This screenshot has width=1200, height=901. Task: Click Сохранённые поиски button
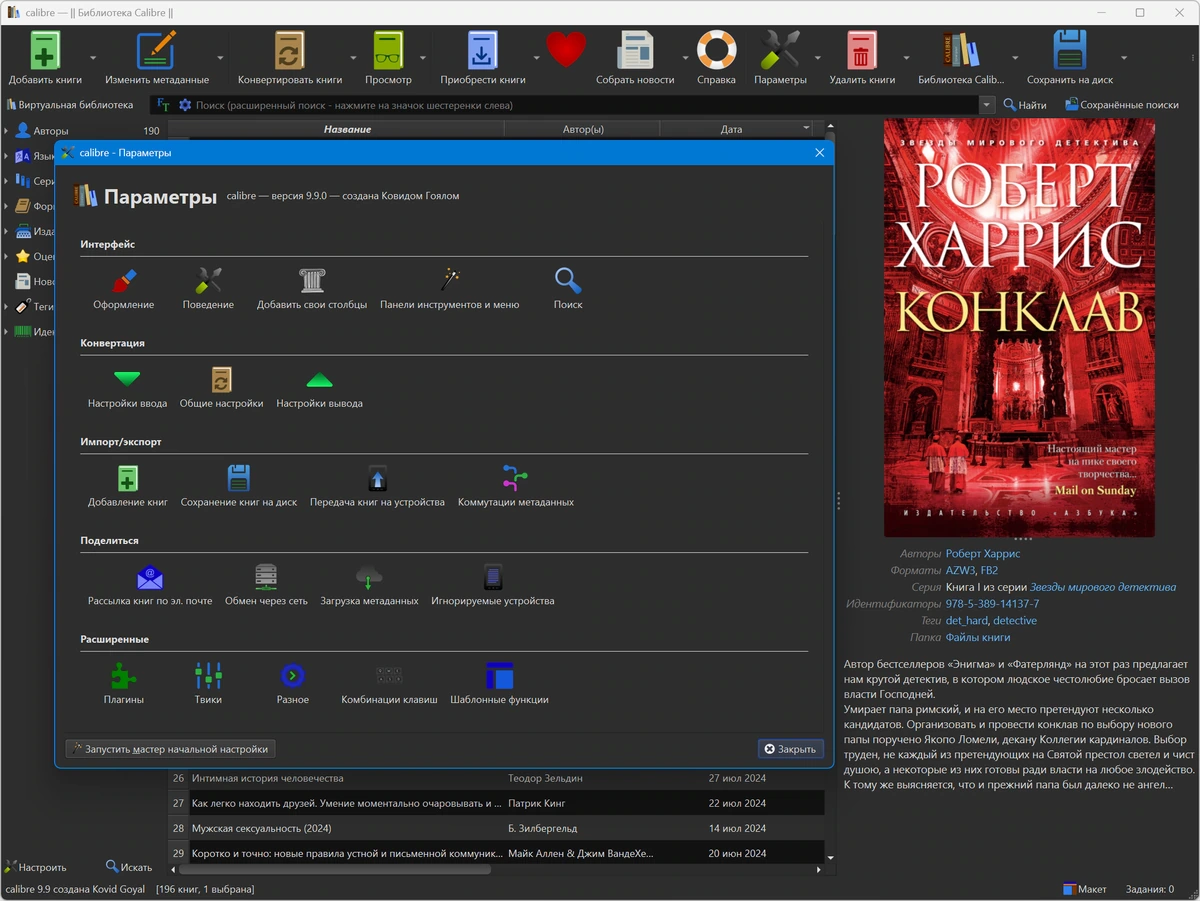click(1122, 105)
